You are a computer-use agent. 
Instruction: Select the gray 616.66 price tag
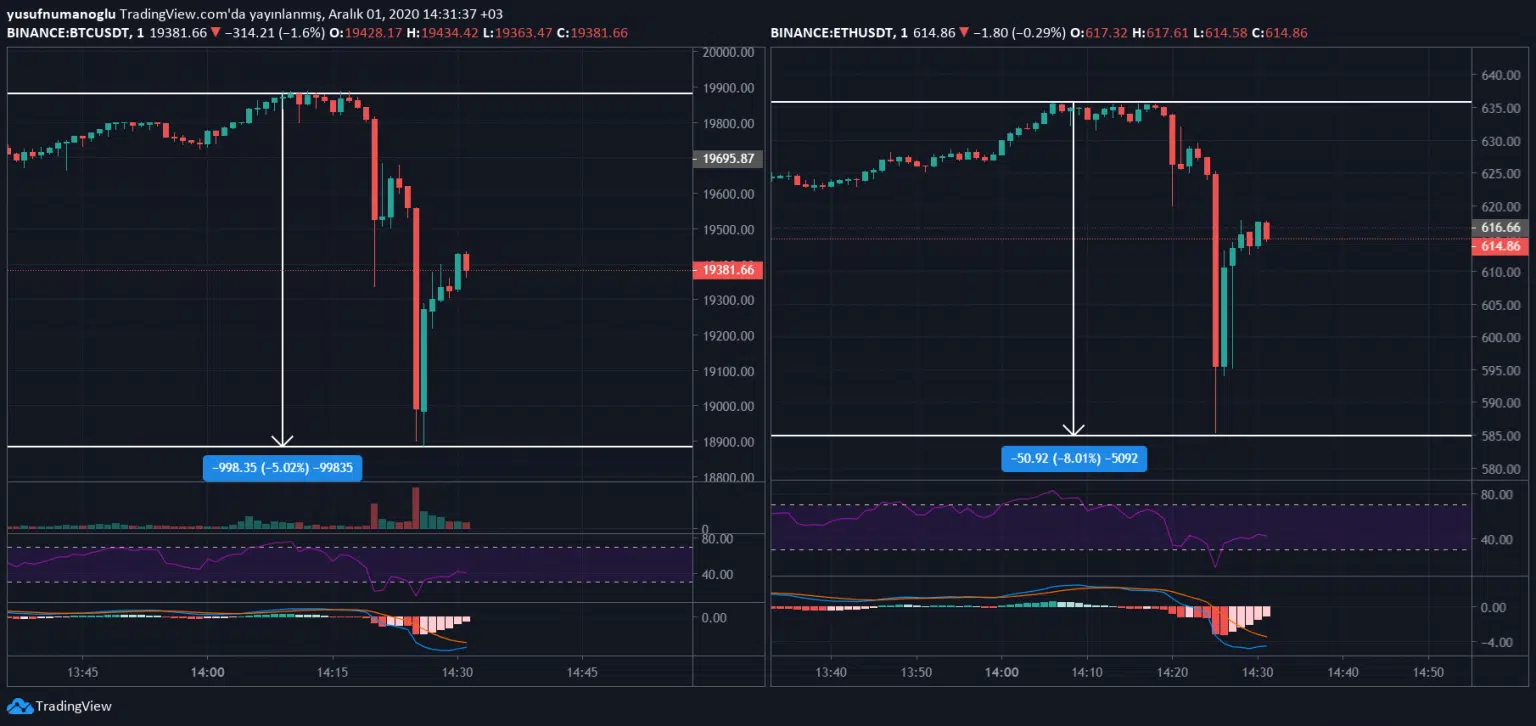tap(1499, 228)
